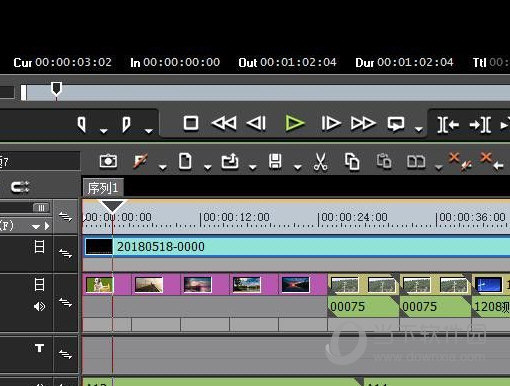This screenshot has width=510, height=386.
Task: Move the preview scrubber position marker
Action: pos(56,90)
